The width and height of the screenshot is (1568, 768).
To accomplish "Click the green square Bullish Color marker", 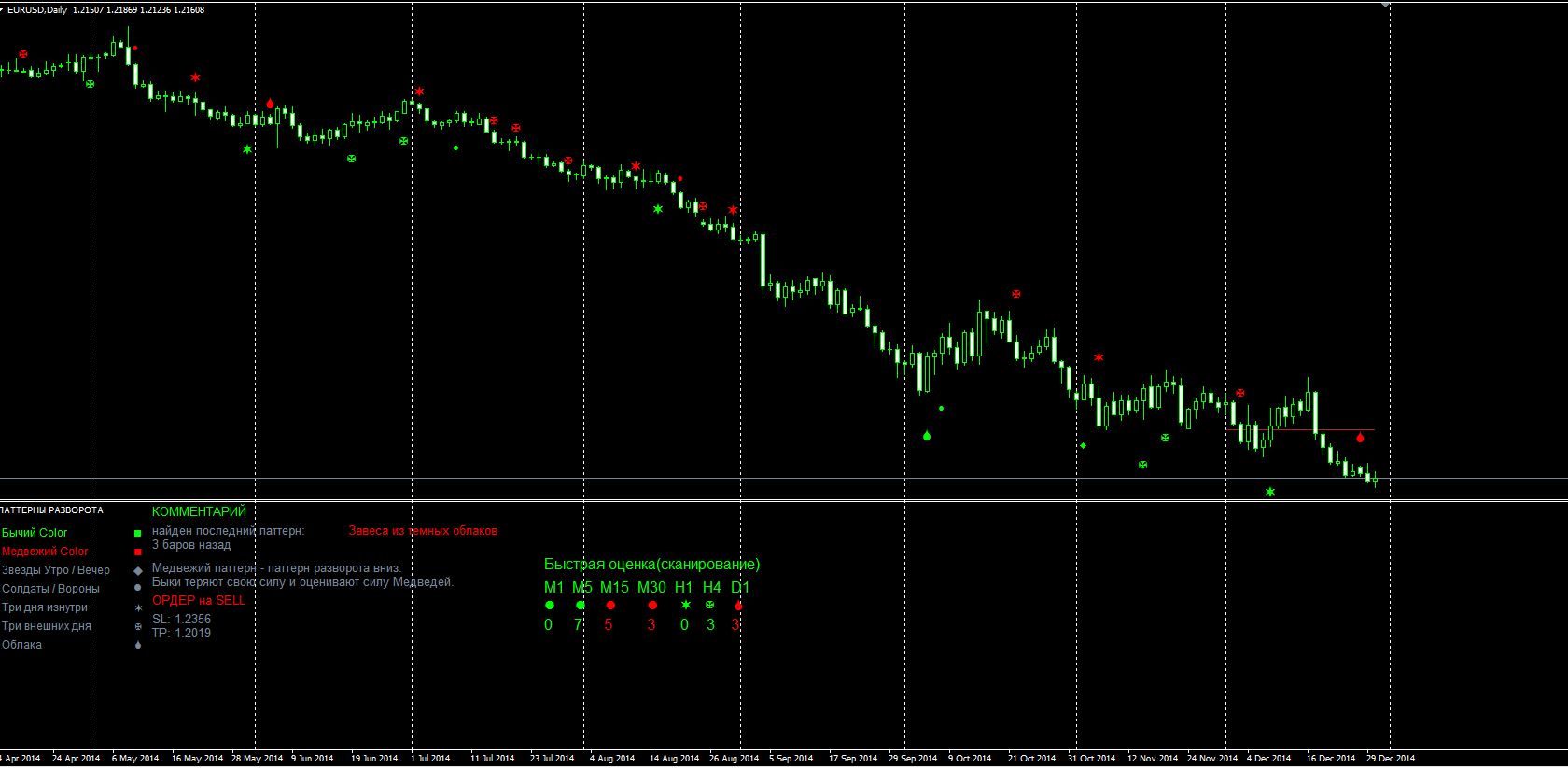I will point(137,534).
